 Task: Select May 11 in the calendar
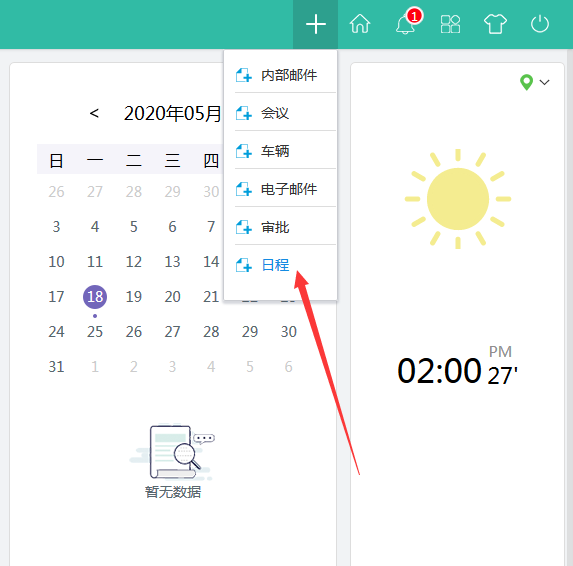[95, 262]
